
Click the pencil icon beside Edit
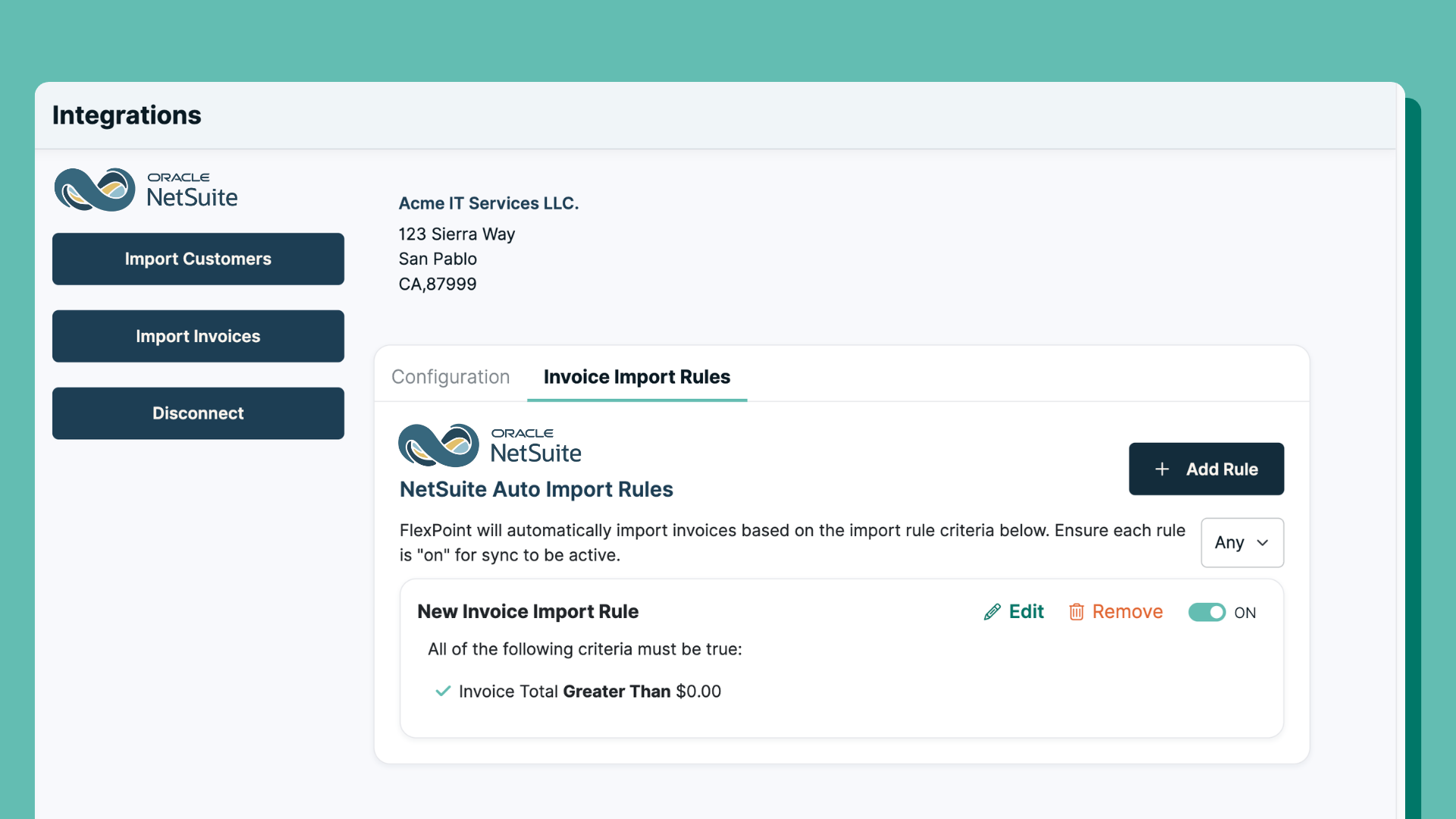point(992,612)
